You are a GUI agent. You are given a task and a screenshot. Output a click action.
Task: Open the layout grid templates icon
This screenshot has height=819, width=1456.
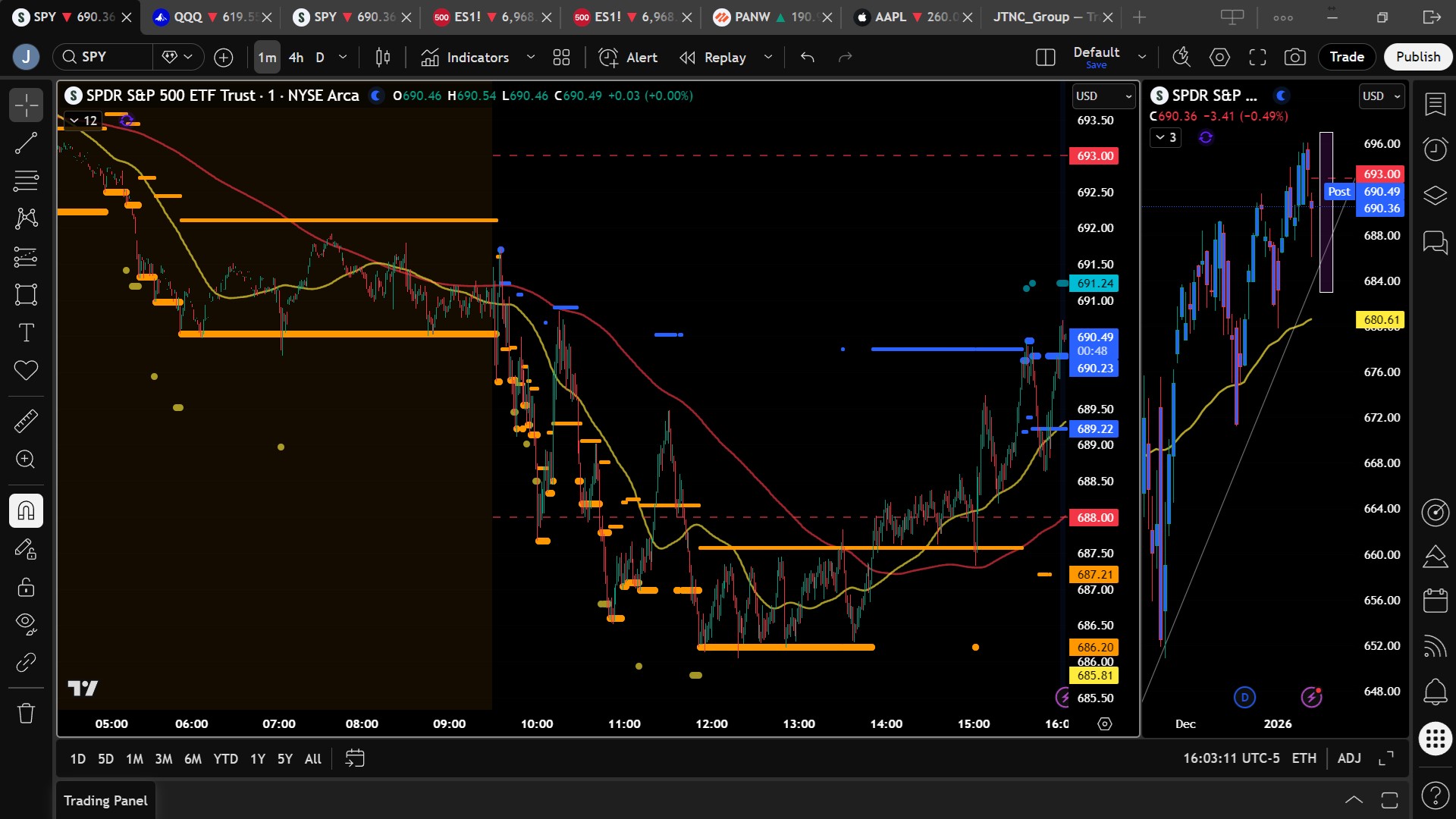click(561, 57)
